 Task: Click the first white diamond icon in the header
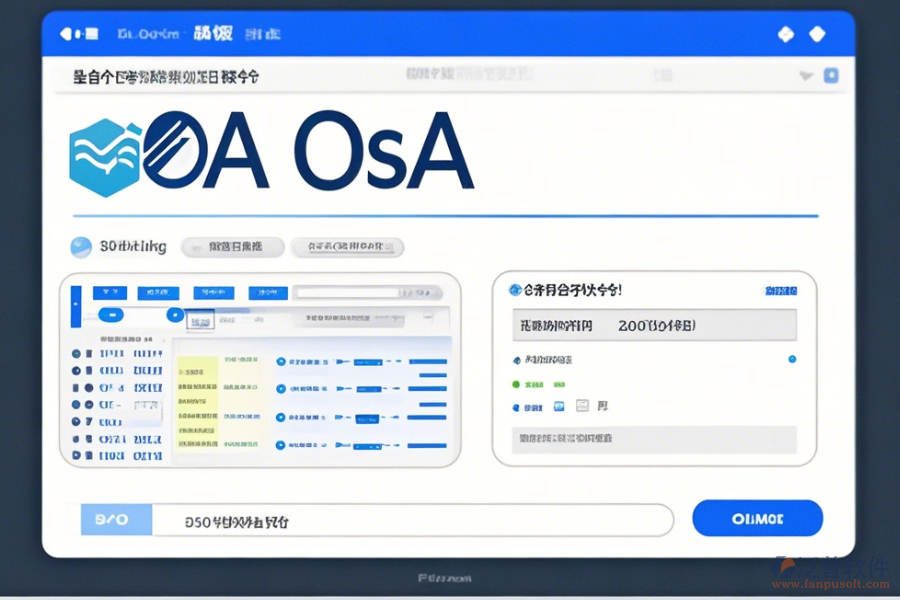pos(786,34)
